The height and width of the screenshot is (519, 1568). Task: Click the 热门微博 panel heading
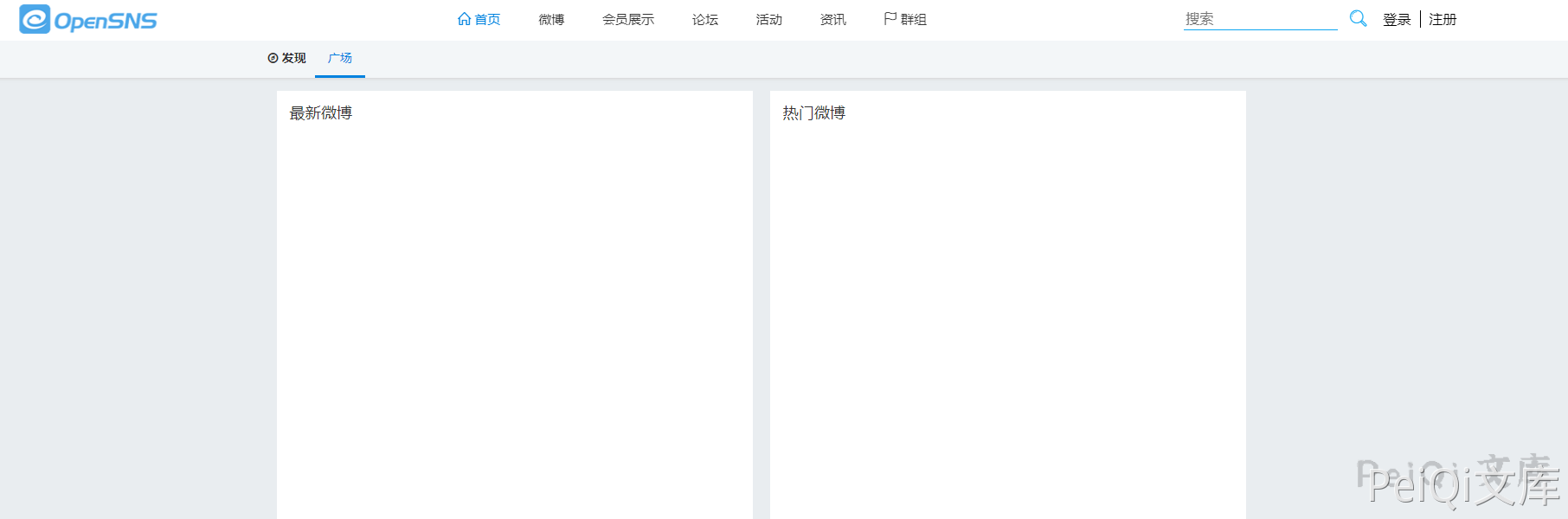[814, 113]
